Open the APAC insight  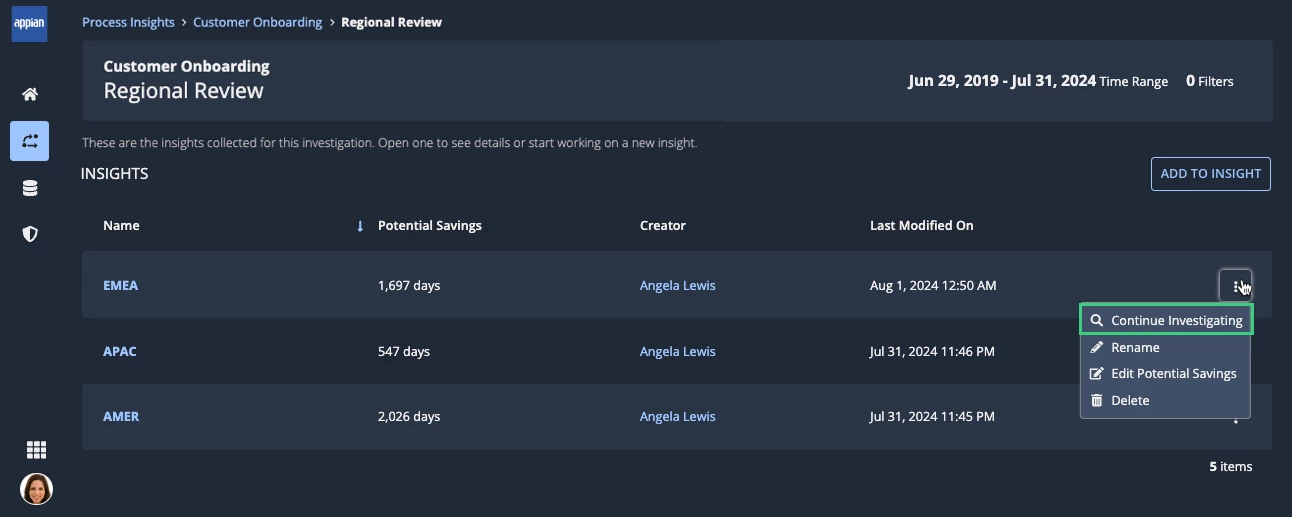120,351
